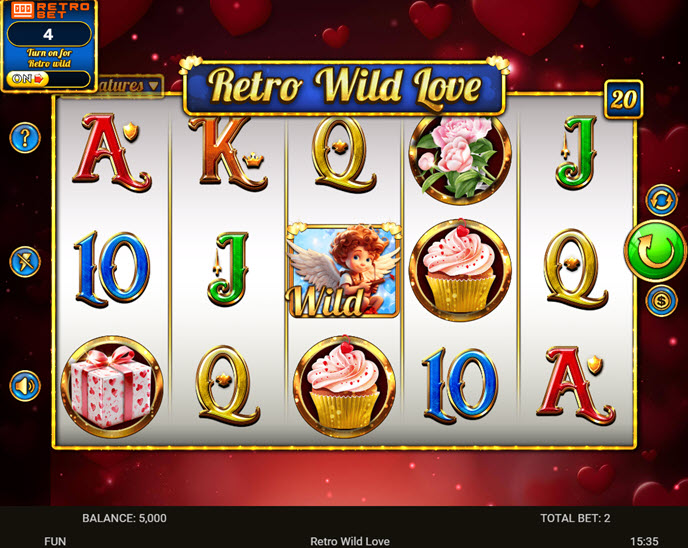Click the cupcake on fourth reel
Screen dimensions: 688x548
[x=460, y=271]
